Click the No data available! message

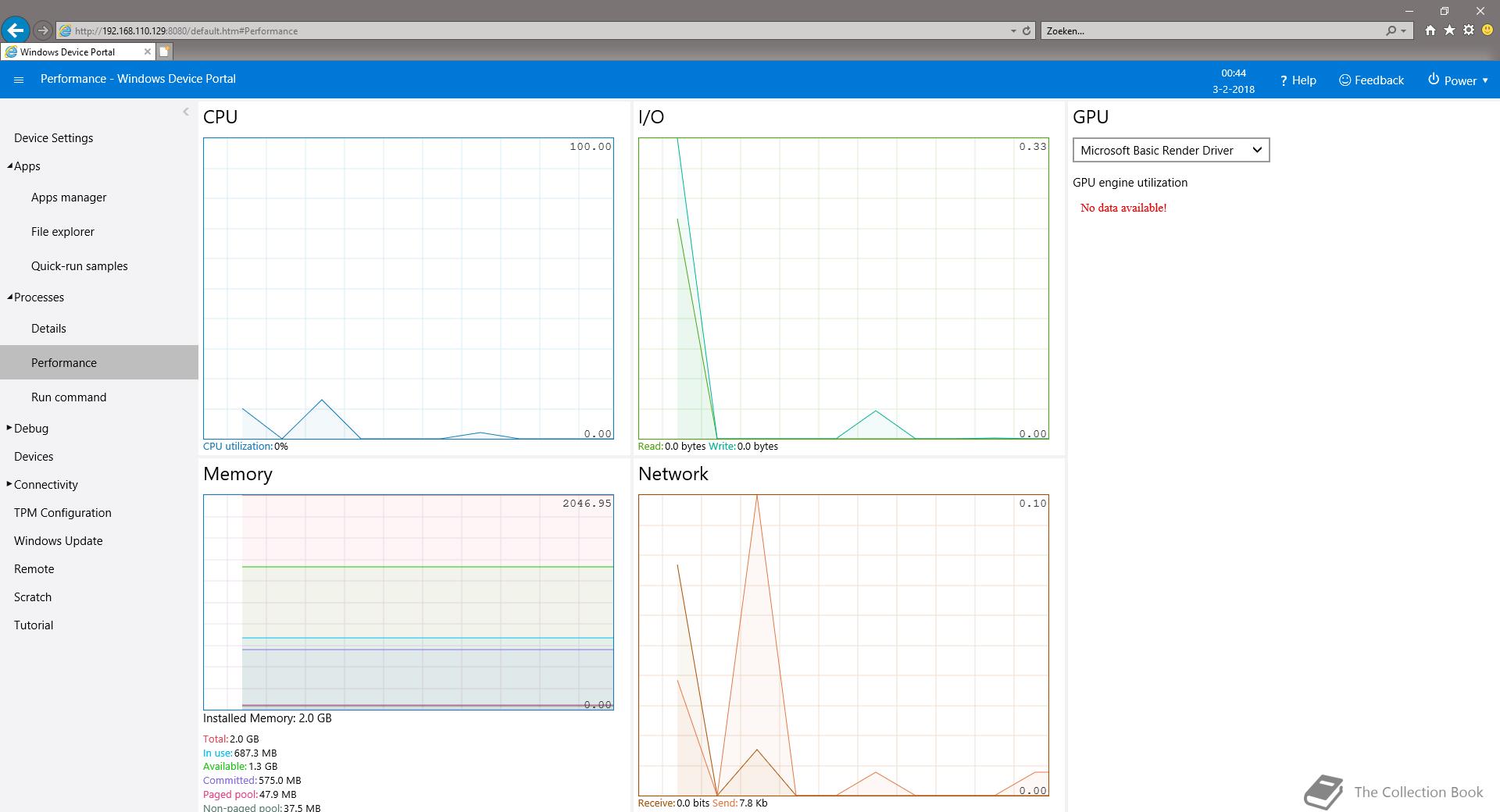tap(1123, 208)
